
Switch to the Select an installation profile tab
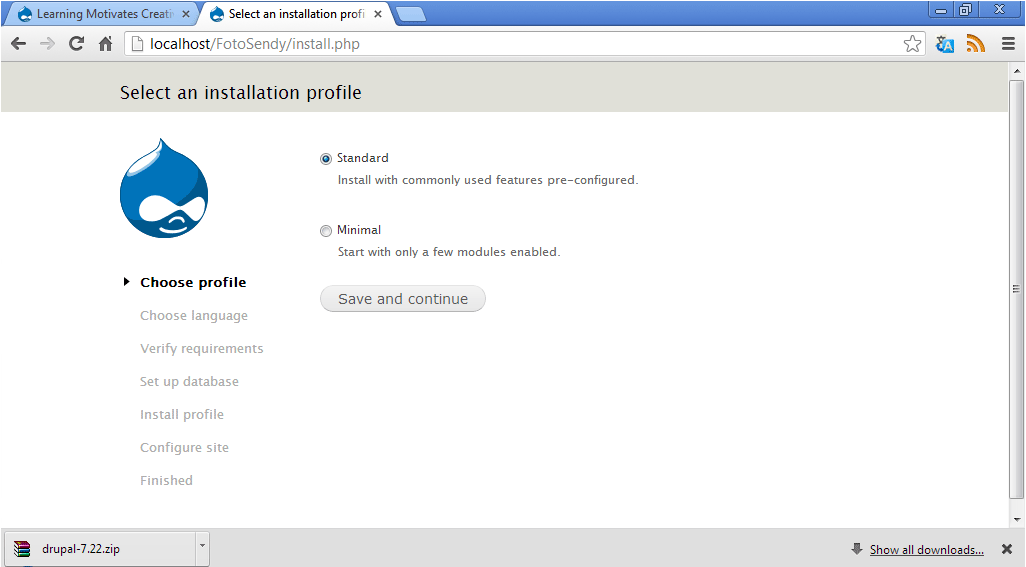pos(296,14)
